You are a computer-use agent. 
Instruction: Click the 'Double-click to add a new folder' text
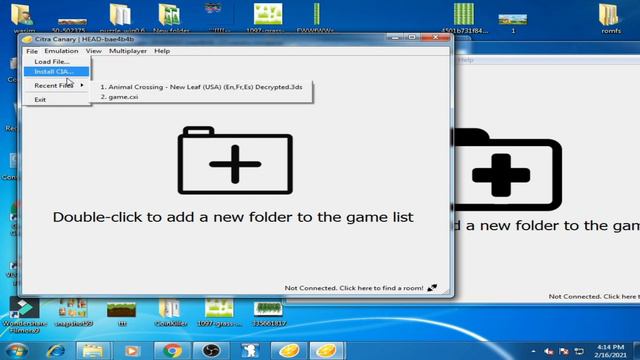point(233,217)
